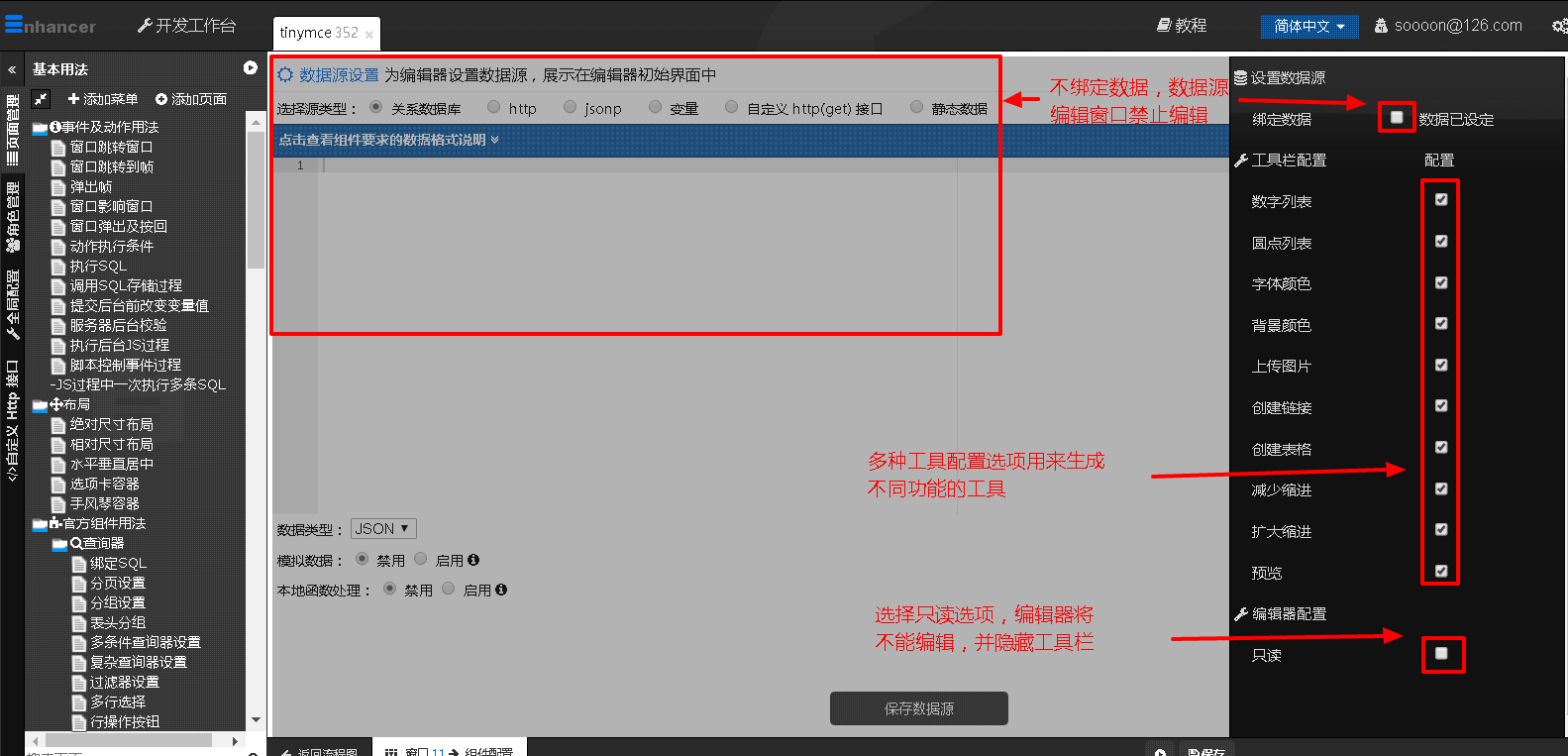
Task: Open the 弹出帧 page item
Action: 91,186
